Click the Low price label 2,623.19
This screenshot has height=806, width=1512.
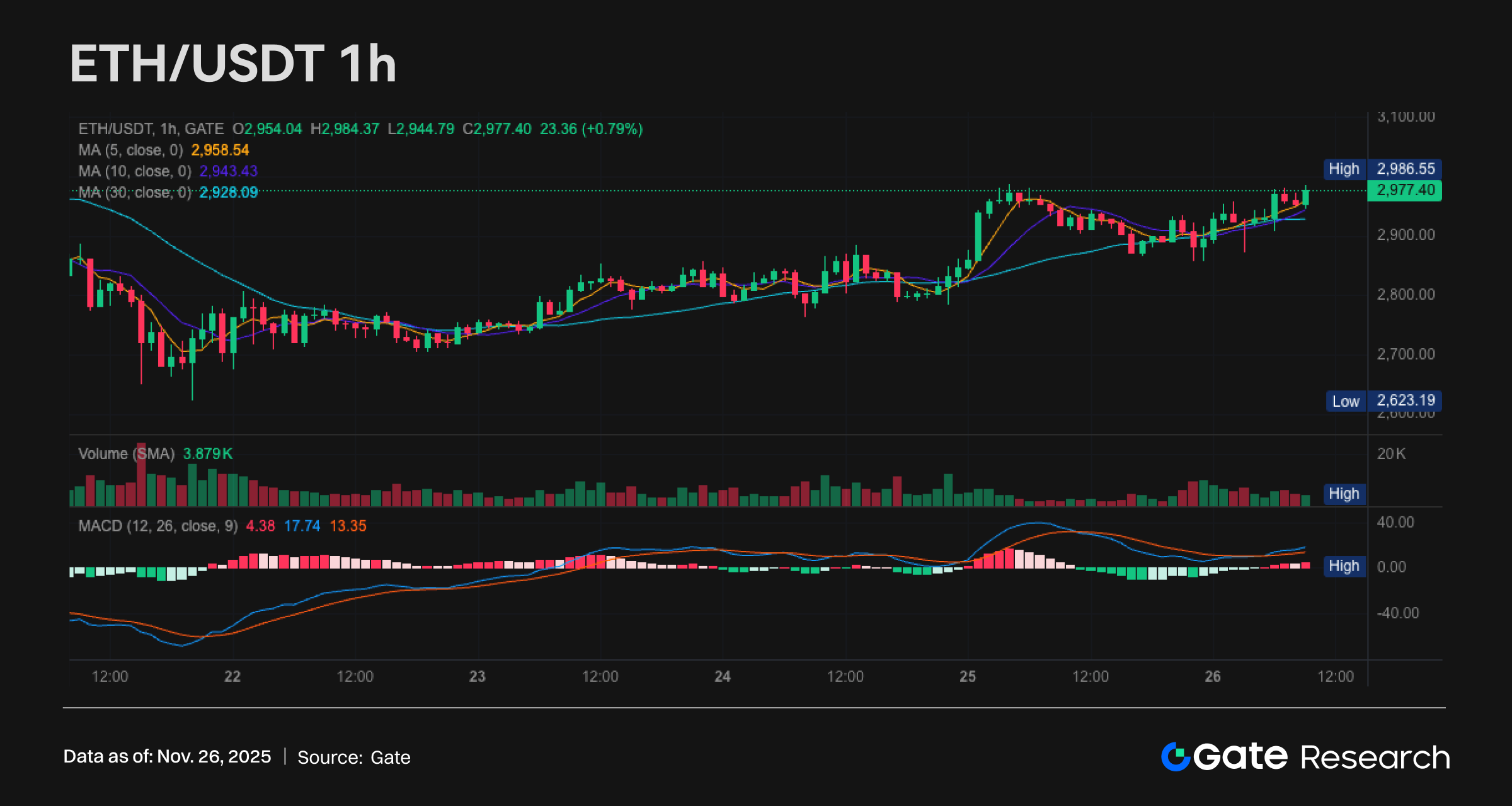(1405, 400)
